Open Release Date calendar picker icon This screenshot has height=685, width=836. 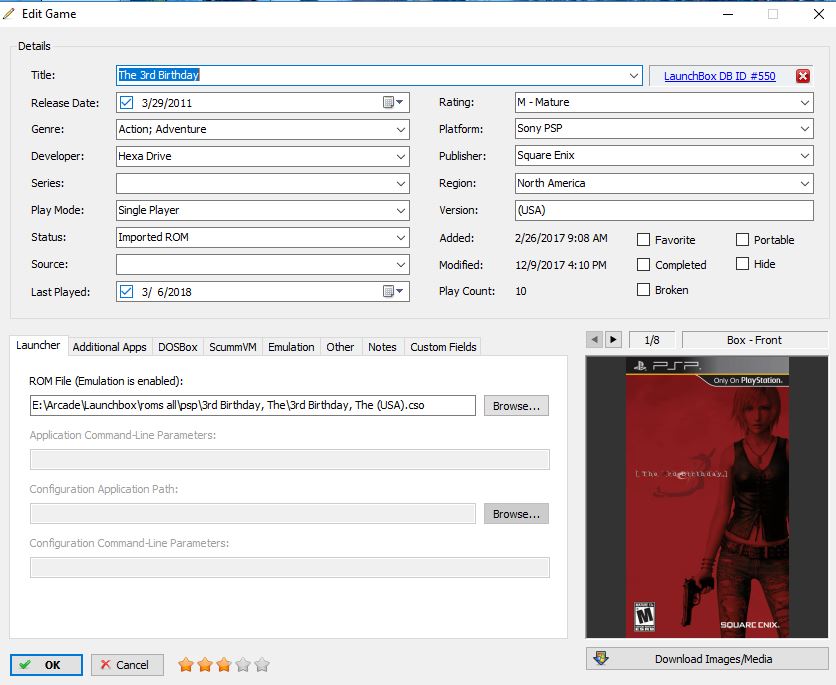(x=393, y=102)
